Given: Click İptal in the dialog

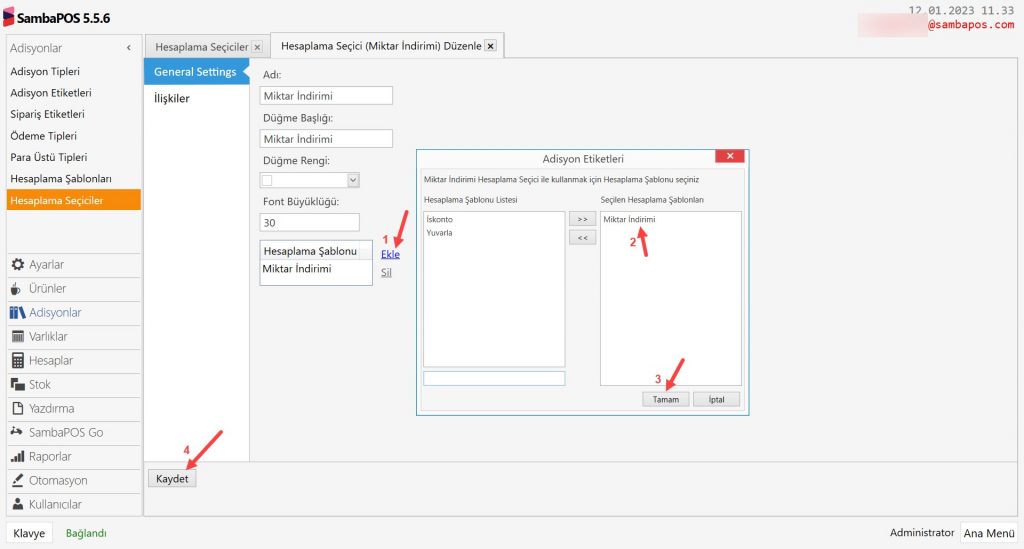Looking at the screenshot, I should click(716, 399).
